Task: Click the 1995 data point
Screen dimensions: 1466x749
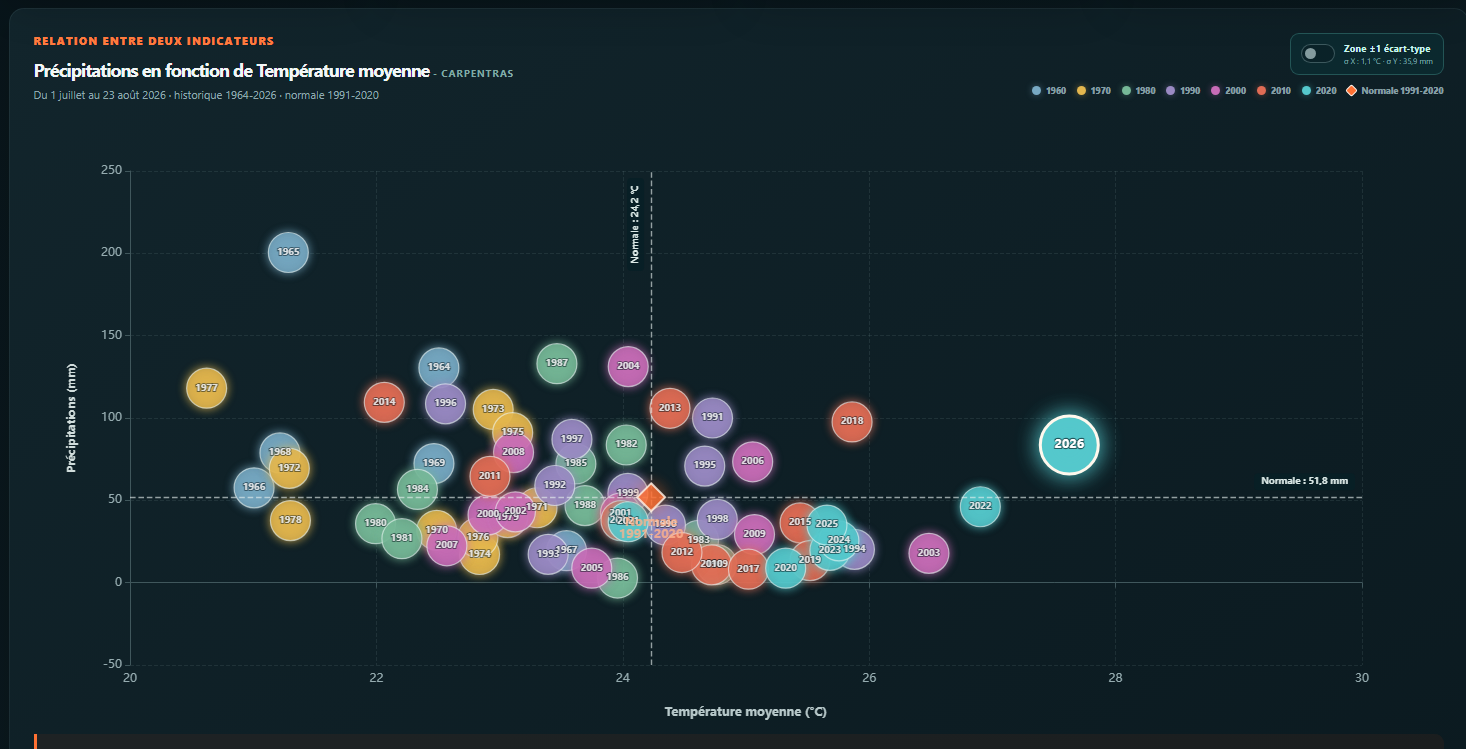Action: click(705, 465)
